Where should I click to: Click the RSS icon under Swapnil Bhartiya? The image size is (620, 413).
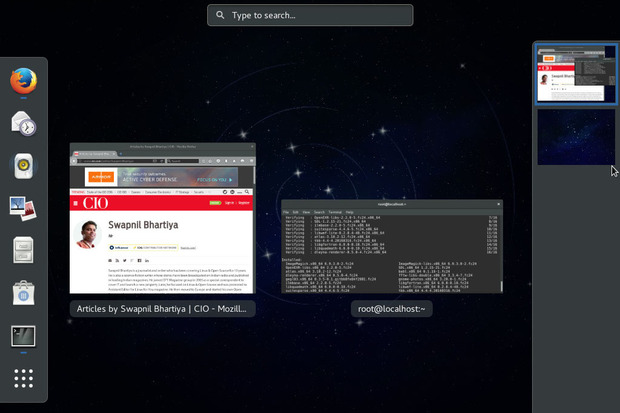tap(117, 261)
